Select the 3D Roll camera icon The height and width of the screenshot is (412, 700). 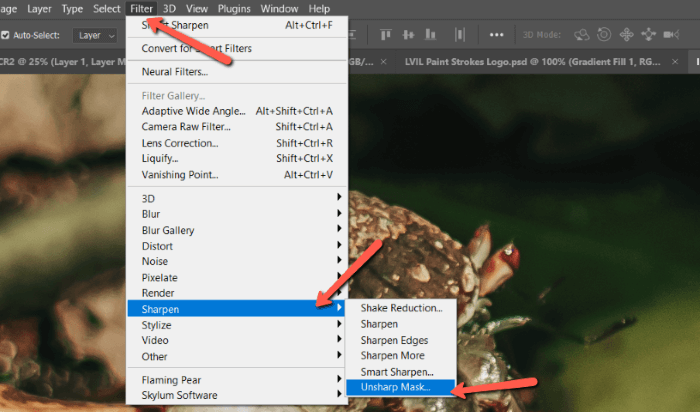coord(603,34)
